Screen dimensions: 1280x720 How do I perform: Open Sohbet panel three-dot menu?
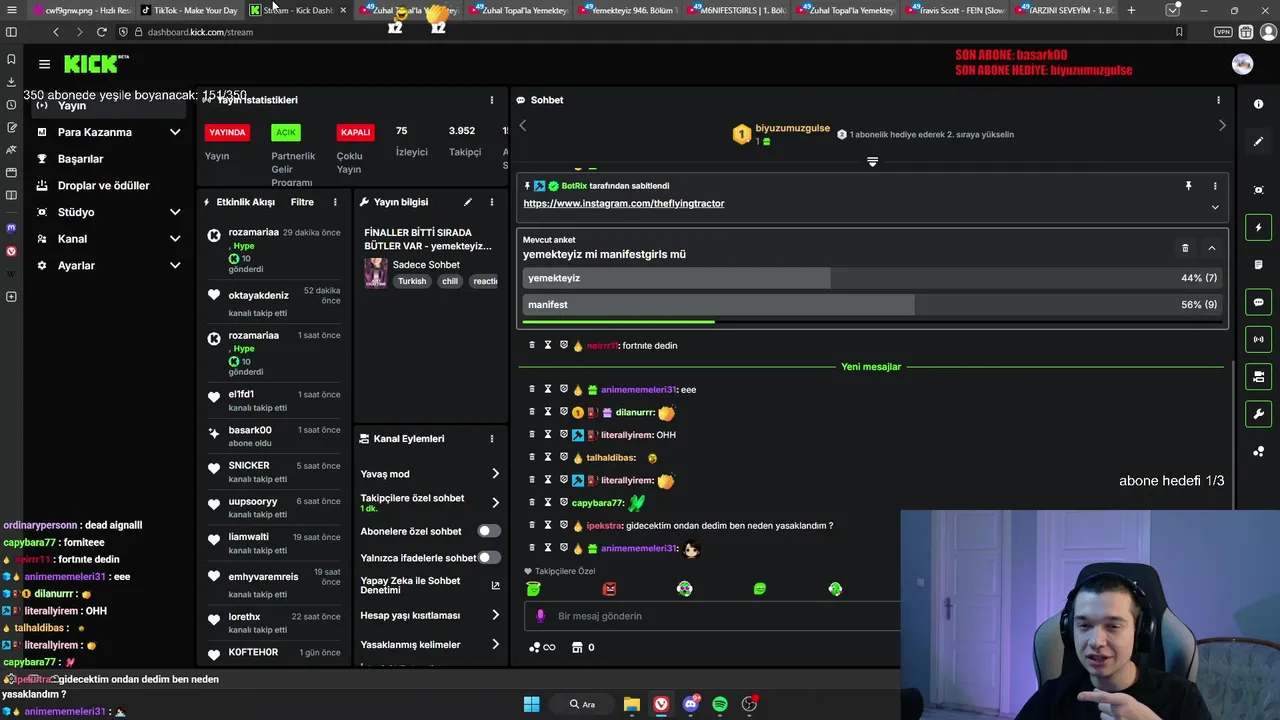(x=1218, y=100)
